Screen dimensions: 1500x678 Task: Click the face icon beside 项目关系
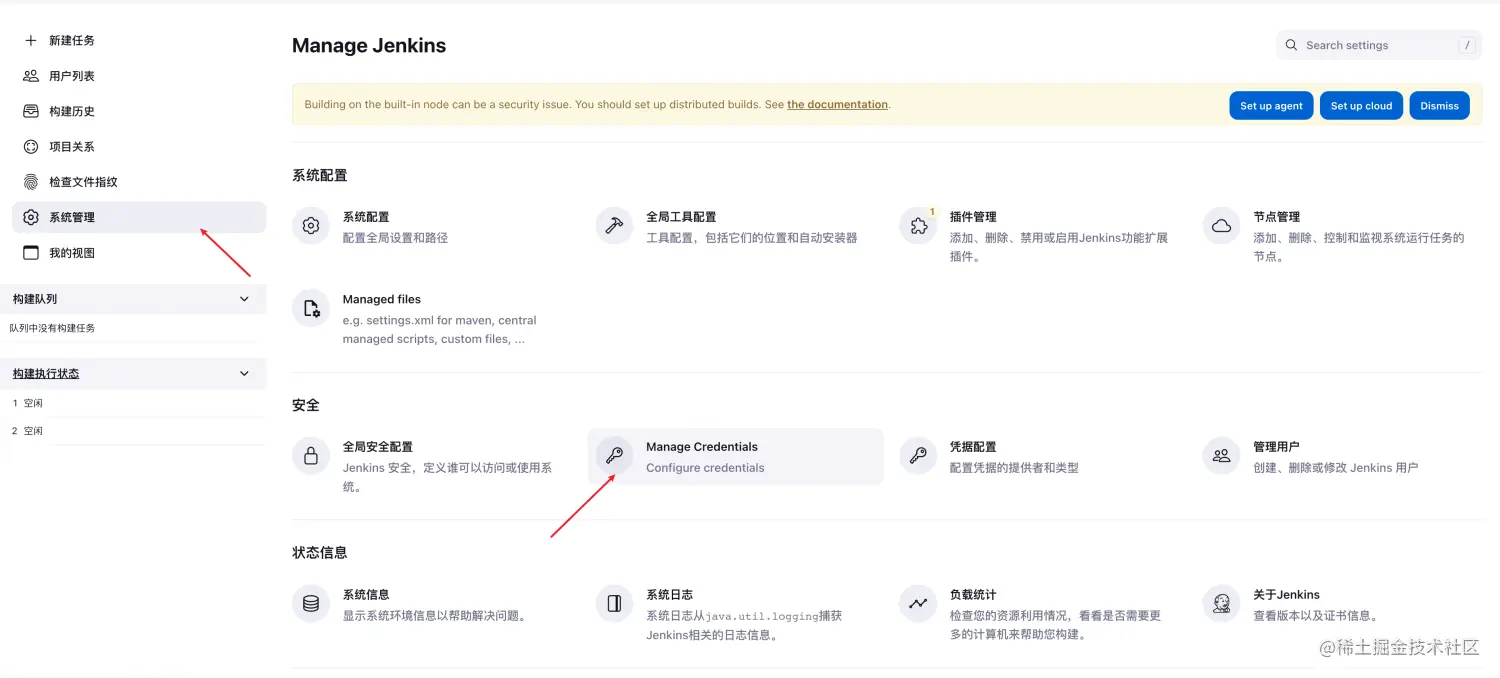point(30,146)
